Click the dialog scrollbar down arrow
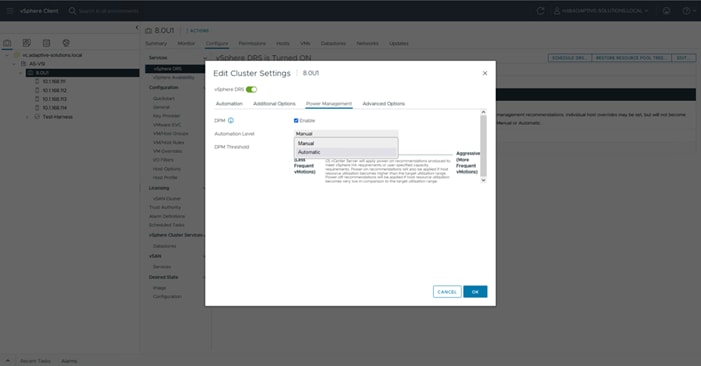Screen dimensions: 701x366 (x=483, y=180)
